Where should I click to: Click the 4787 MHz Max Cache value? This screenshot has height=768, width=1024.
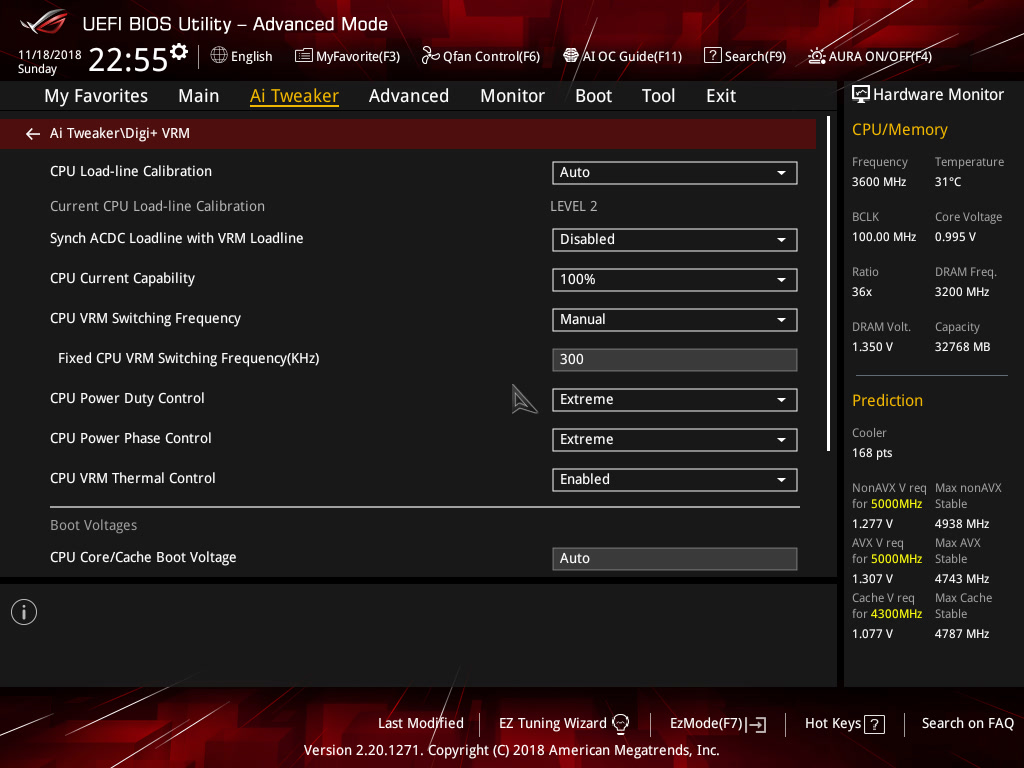961,634
